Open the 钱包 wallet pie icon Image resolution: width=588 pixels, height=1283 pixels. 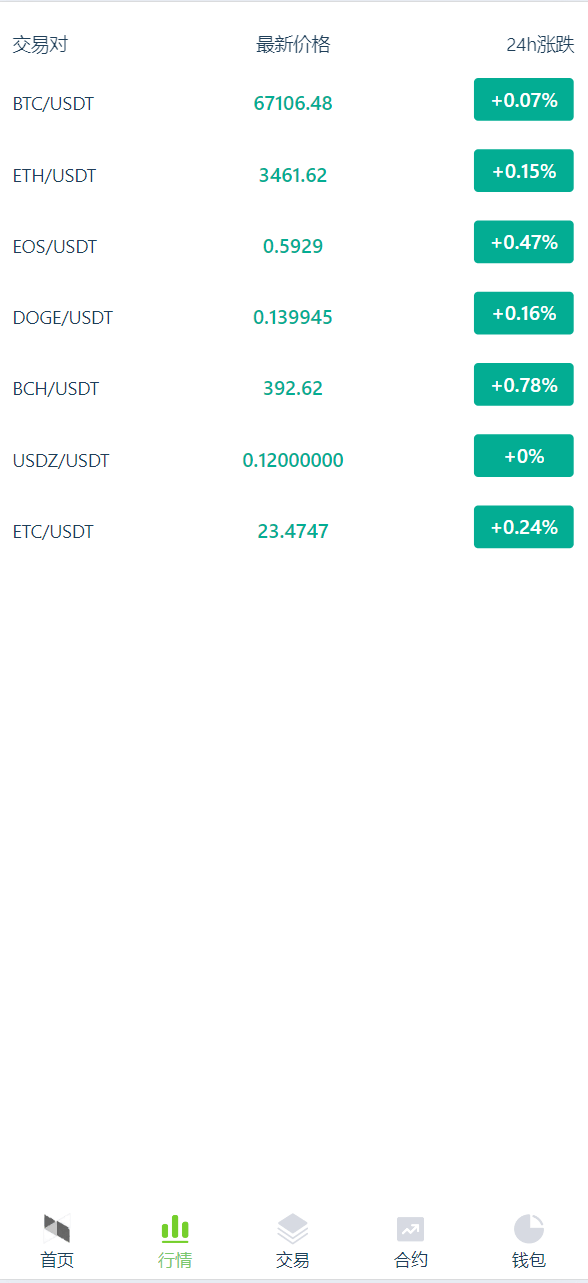click(x=529, y=1229)
